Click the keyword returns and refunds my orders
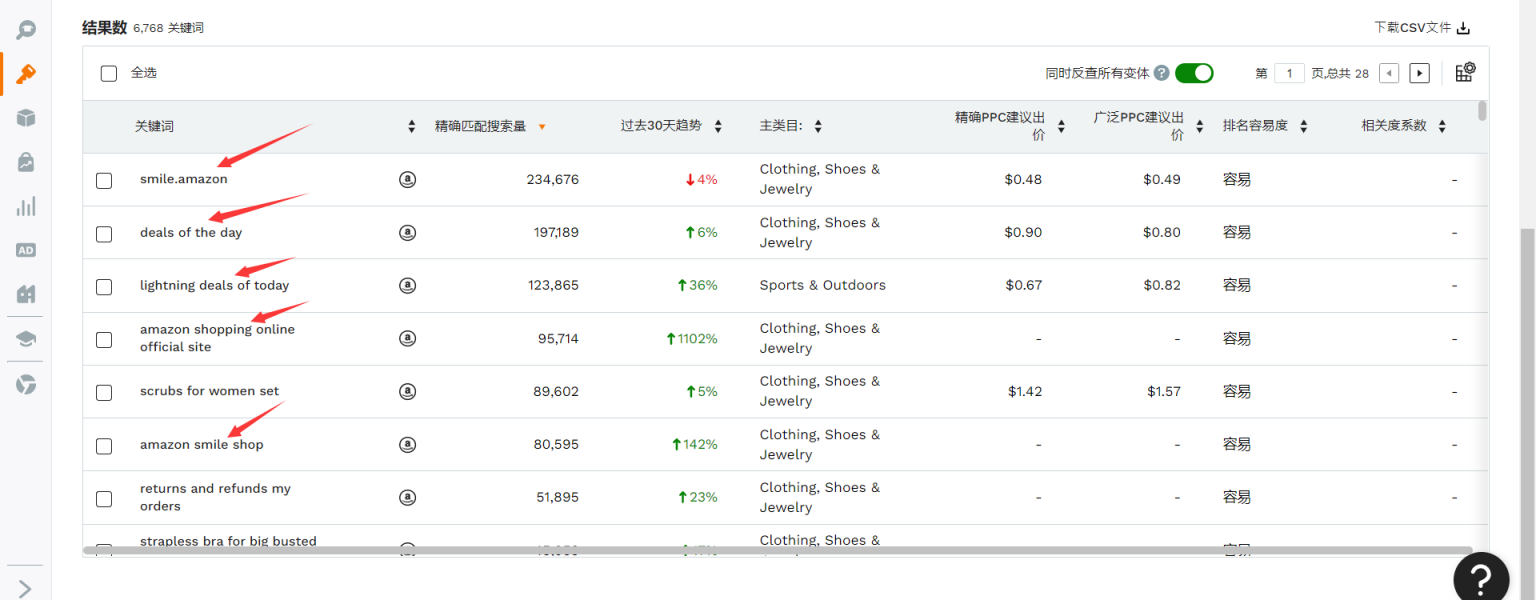Screen dimensions: 1536x600 coord(215,497)
